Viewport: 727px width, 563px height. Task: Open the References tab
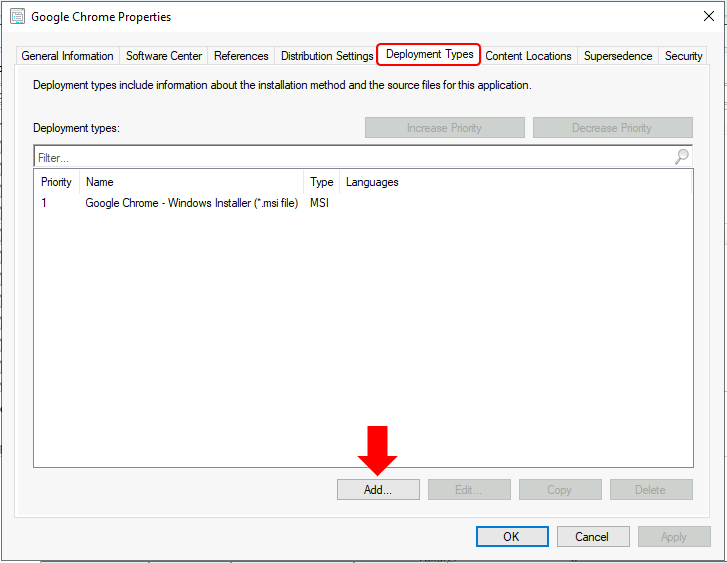[x=241, y=56]
